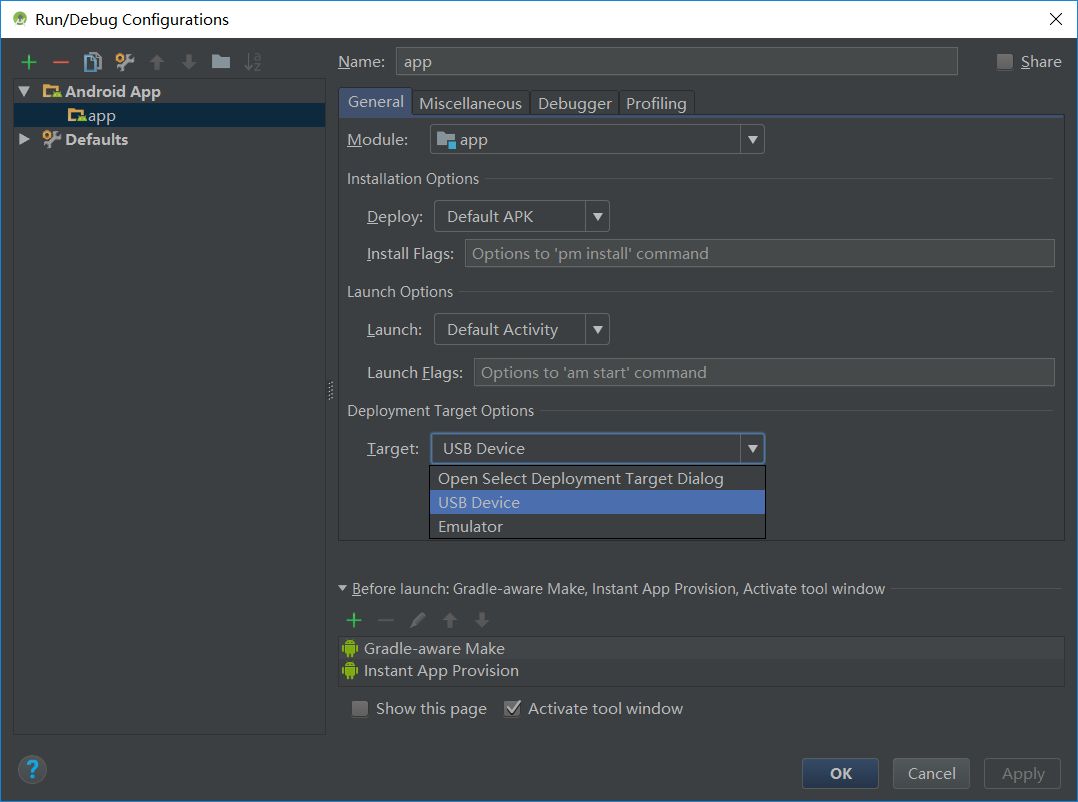The image size is (1078, 802).
Task: Open the Deploy dropdown
Action: click(597, 216)
